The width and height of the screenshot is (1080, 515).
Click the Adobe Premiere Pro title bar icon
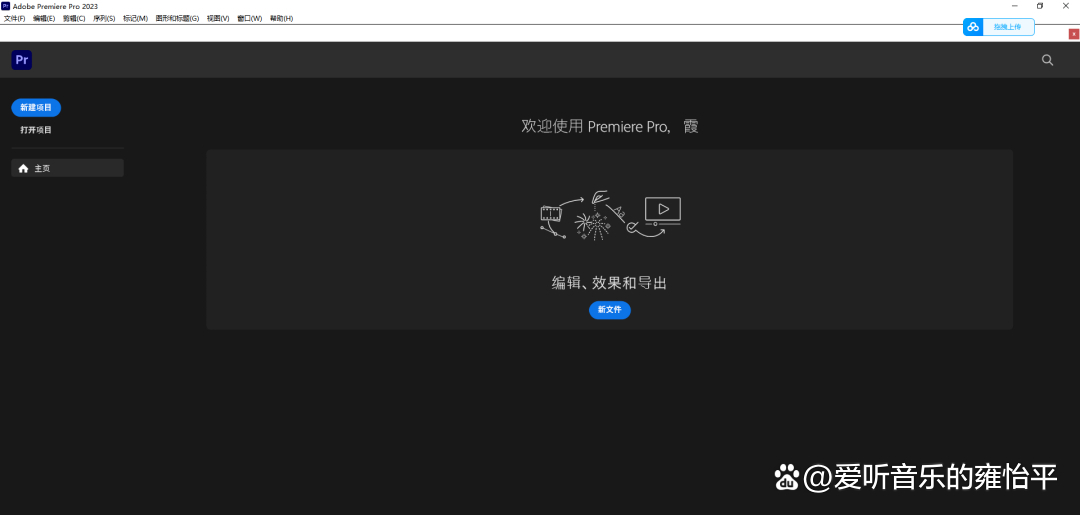(6, 6)
